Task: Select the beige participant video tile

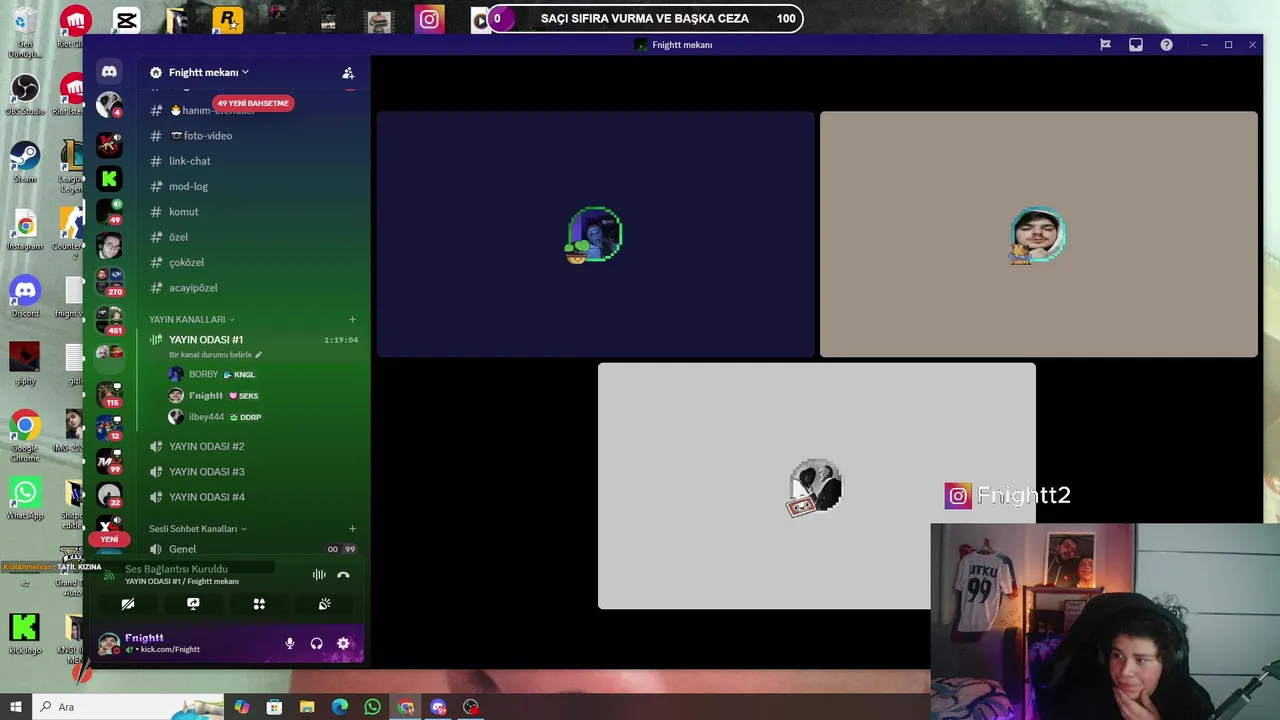Action: 1038,234
